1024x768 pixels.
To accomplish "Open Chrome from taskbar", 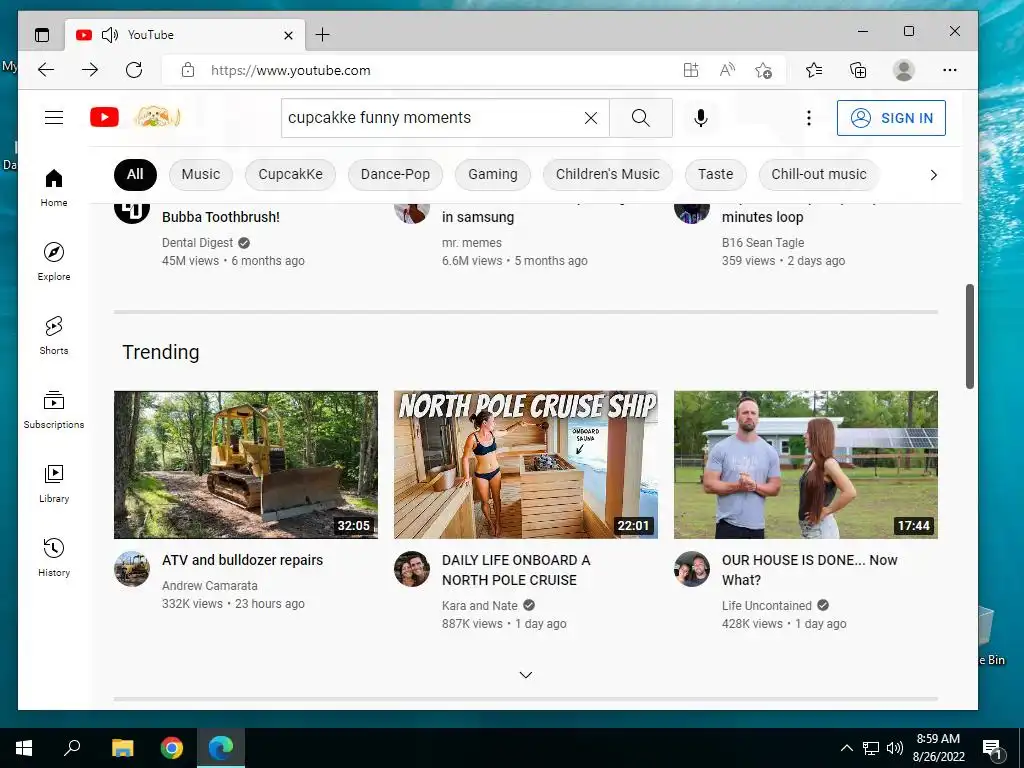I will [x=172, y=748].
